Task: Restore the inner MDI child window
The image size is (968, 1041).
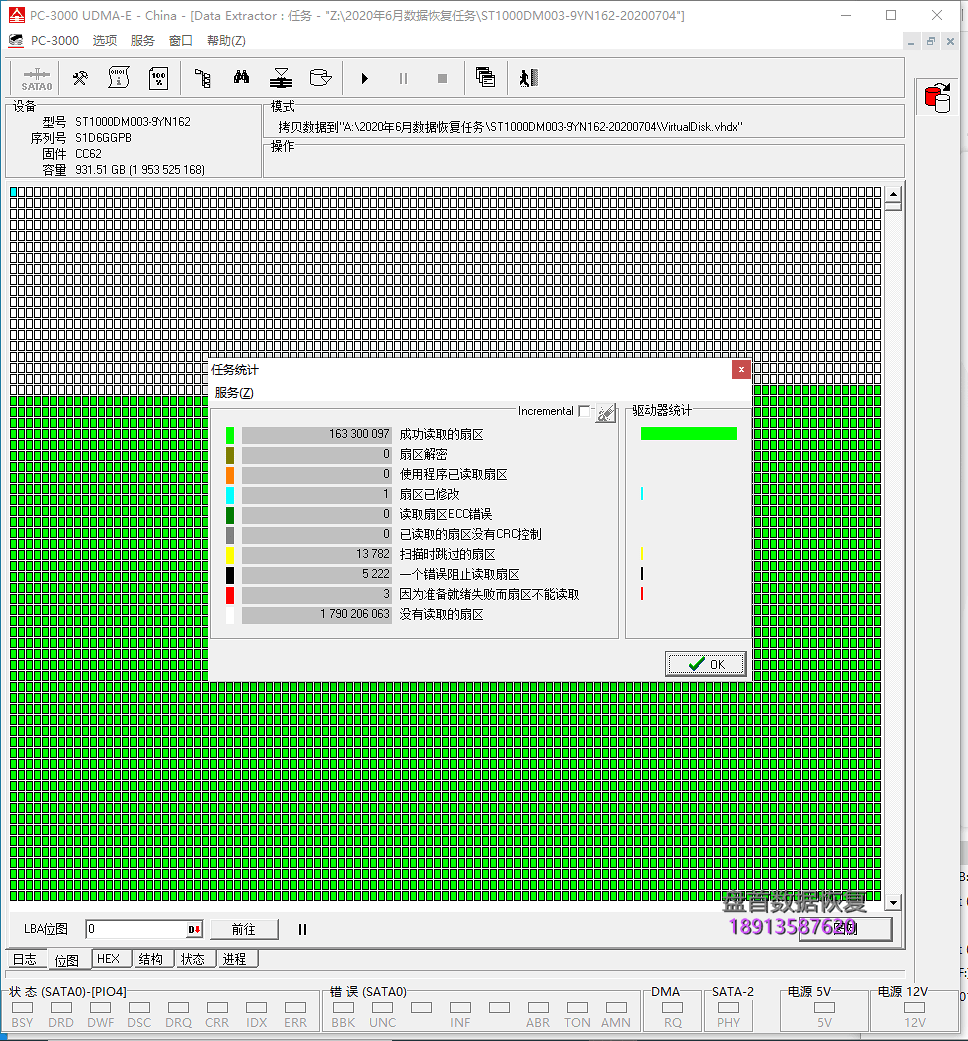Action: pyautogui.click(x=931, y=41)
